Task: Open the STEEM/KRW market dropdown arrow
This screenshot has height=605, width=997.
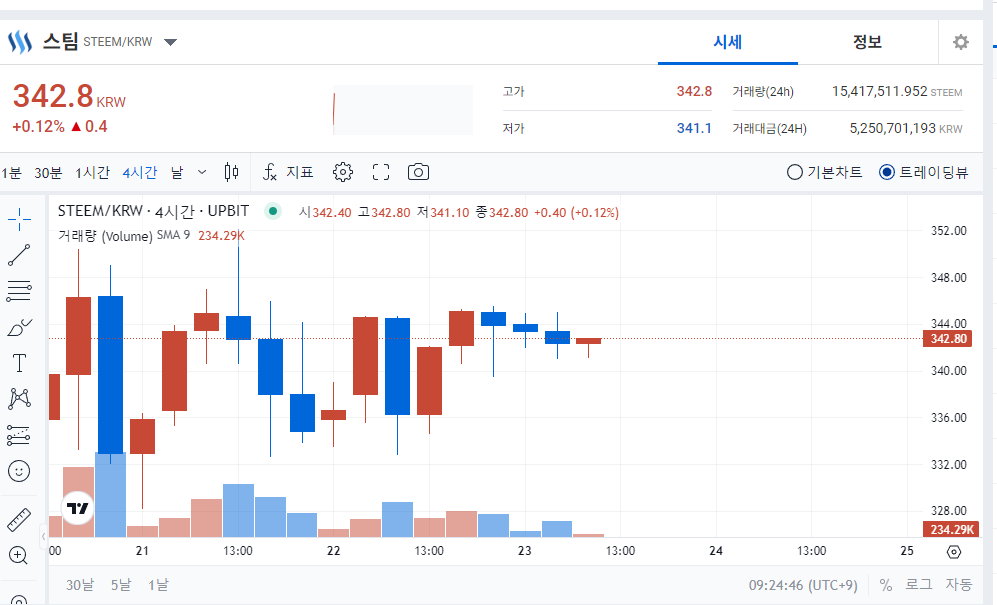Action: click(170, 43)
